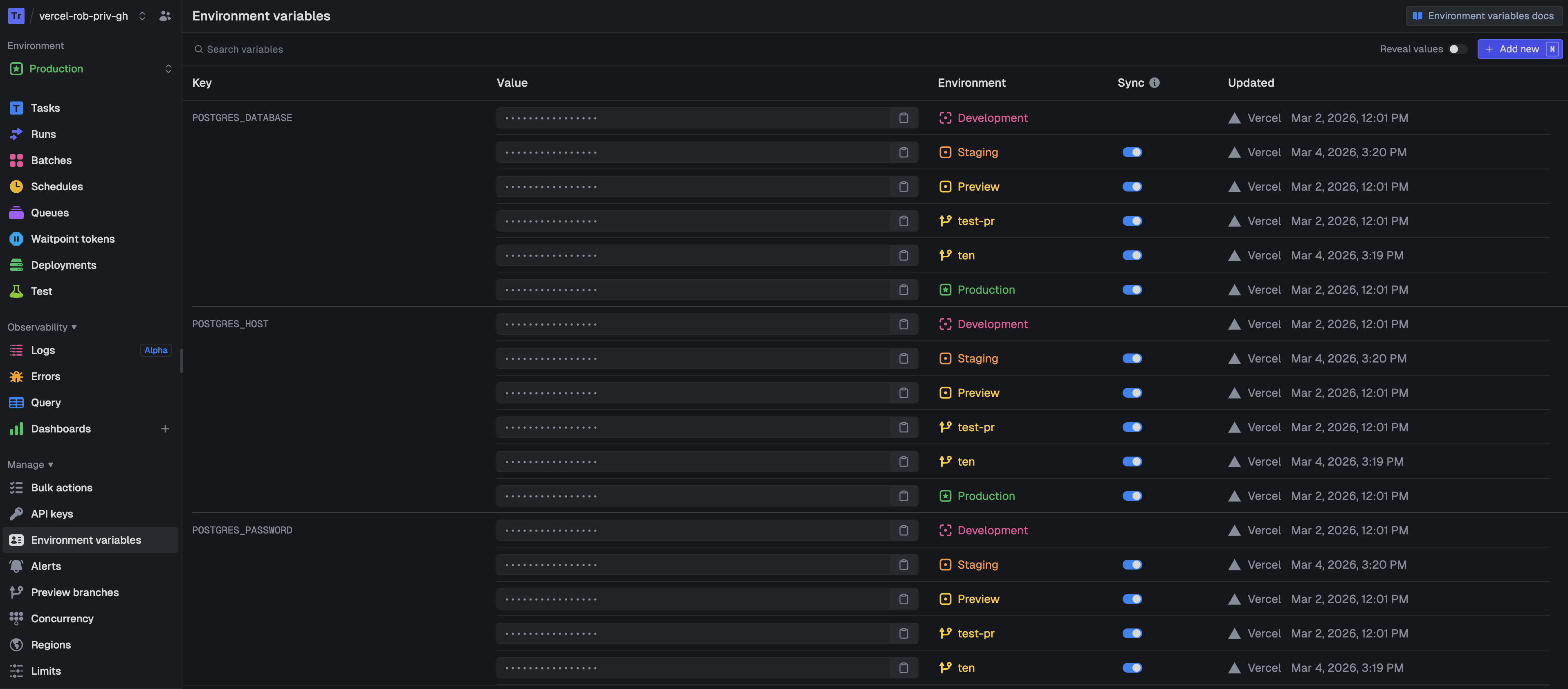The height and width of the screenshot is (689, 1568).
Task: Disable sync for POSTGRES_DATABASE Staging
Action: (x=1132, y=152)
